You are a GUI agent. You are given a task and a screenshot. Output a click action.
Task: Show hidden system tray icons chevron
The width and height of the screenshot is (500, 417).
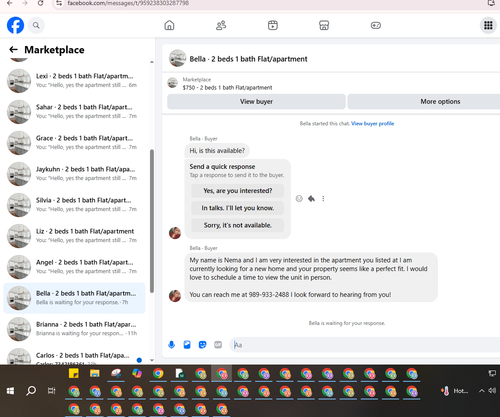(481, 391)
